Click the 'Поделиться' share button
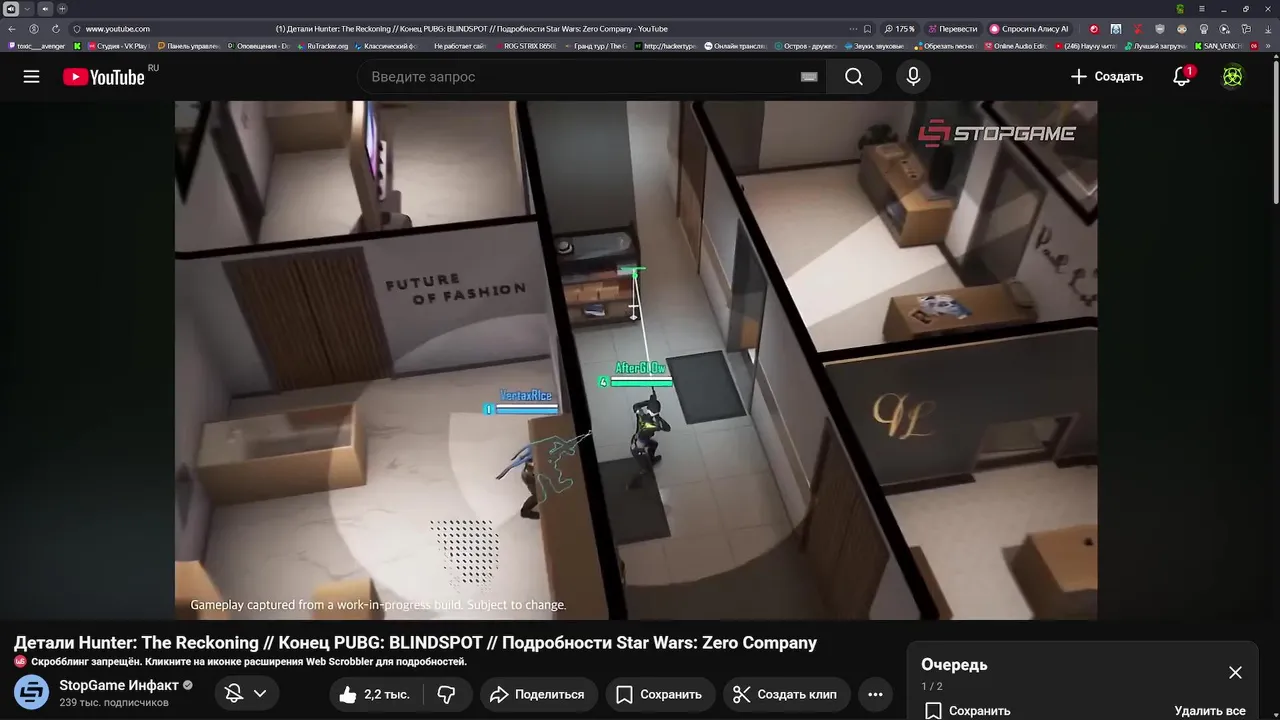This screenshot has height=720, width=1280. pyautogui.click(x=539, y=694)
